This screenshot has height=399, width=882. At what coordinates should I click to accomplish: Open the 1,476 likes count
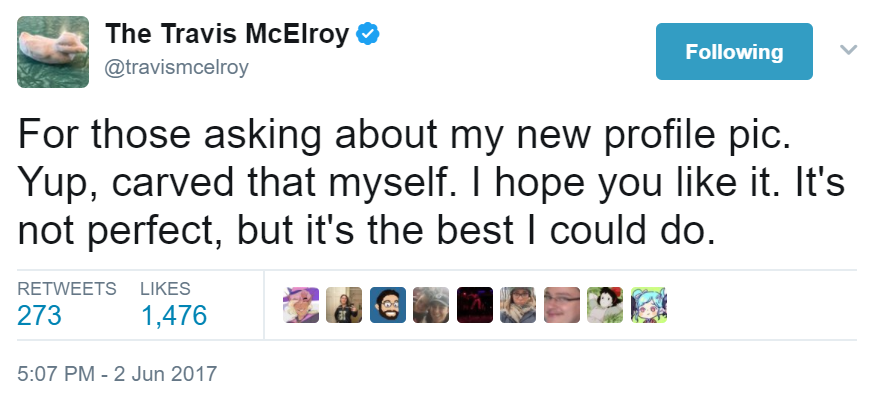pyautogui.click(x=174, y=315)
